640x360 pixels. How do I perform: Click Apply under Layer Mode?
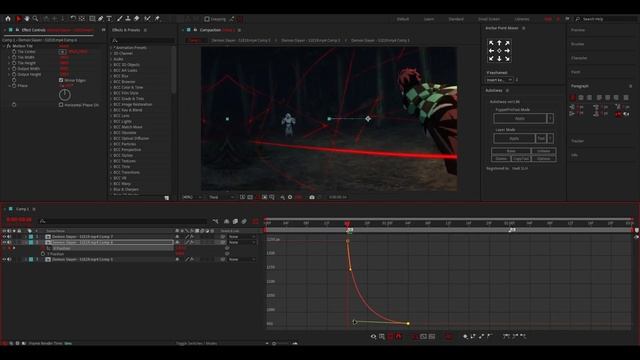tap(514, 138)
